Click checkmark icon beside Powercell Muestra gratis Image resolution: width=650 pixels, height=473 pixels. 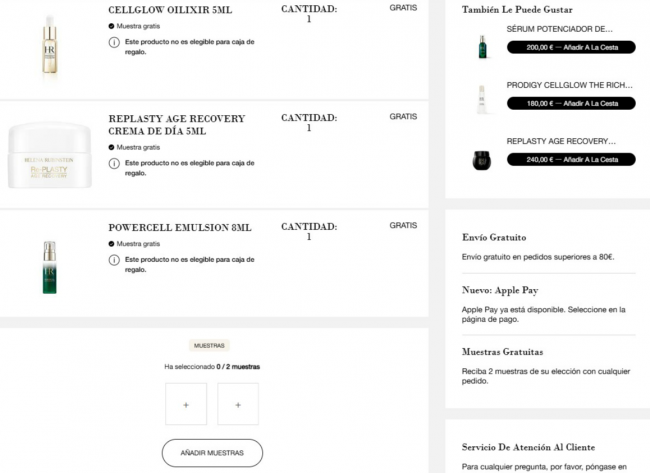(111, 244)
